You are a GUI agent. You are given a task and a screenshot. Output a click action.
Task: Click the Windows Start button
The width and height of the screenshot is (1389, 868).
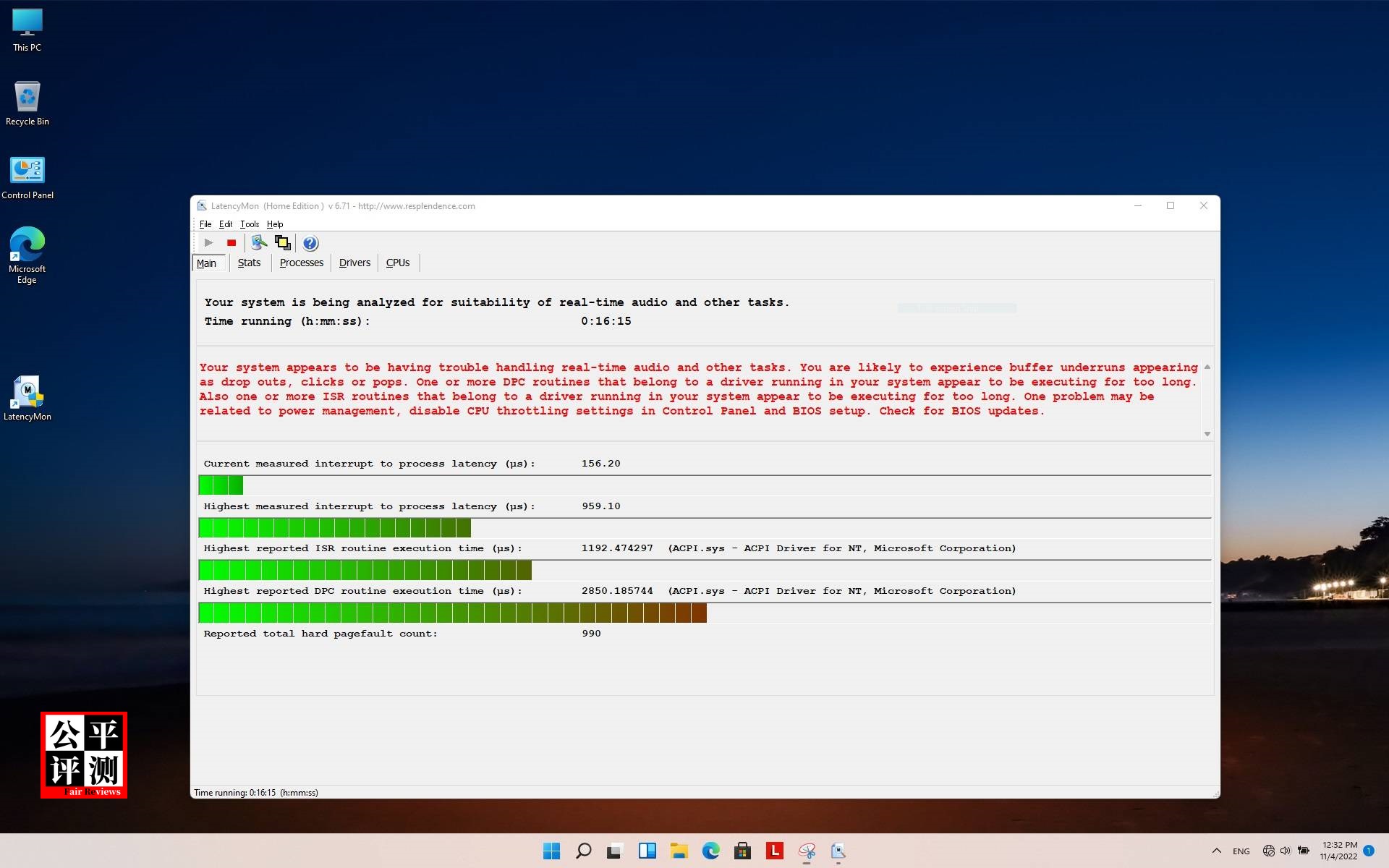point(551,851)
